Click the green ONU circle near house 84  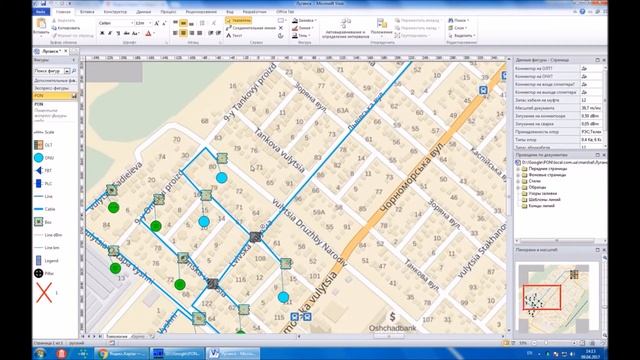tap(113, 207)
